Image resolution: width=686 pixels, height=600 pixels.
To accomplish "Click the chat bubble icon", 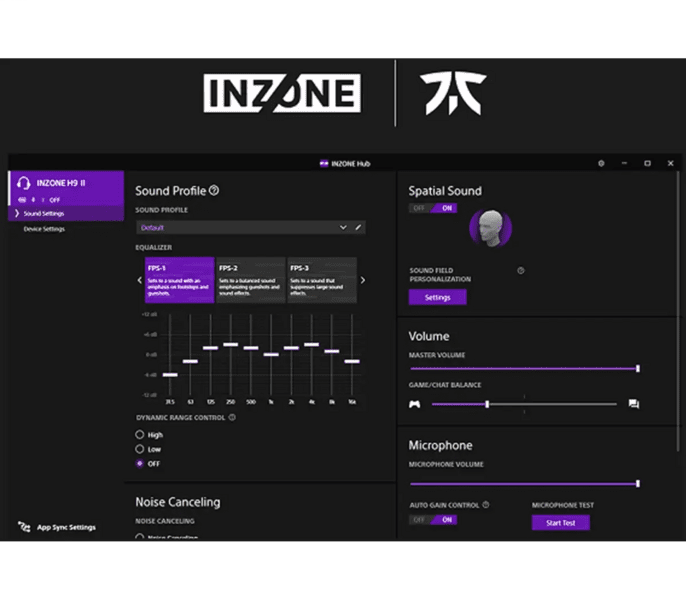I will (x=633, y=404).
